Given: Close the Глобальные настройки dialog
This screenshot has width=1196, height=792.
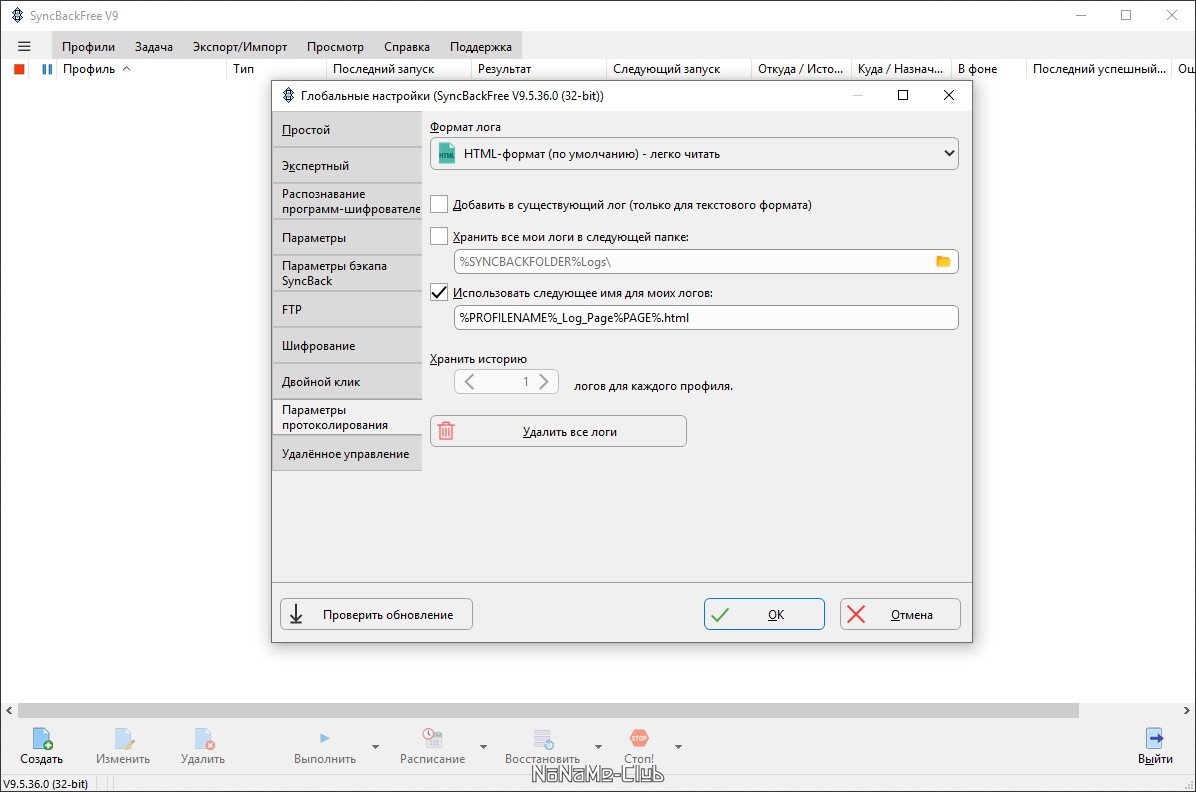Looking at the screenshot, I should [949, 95].
